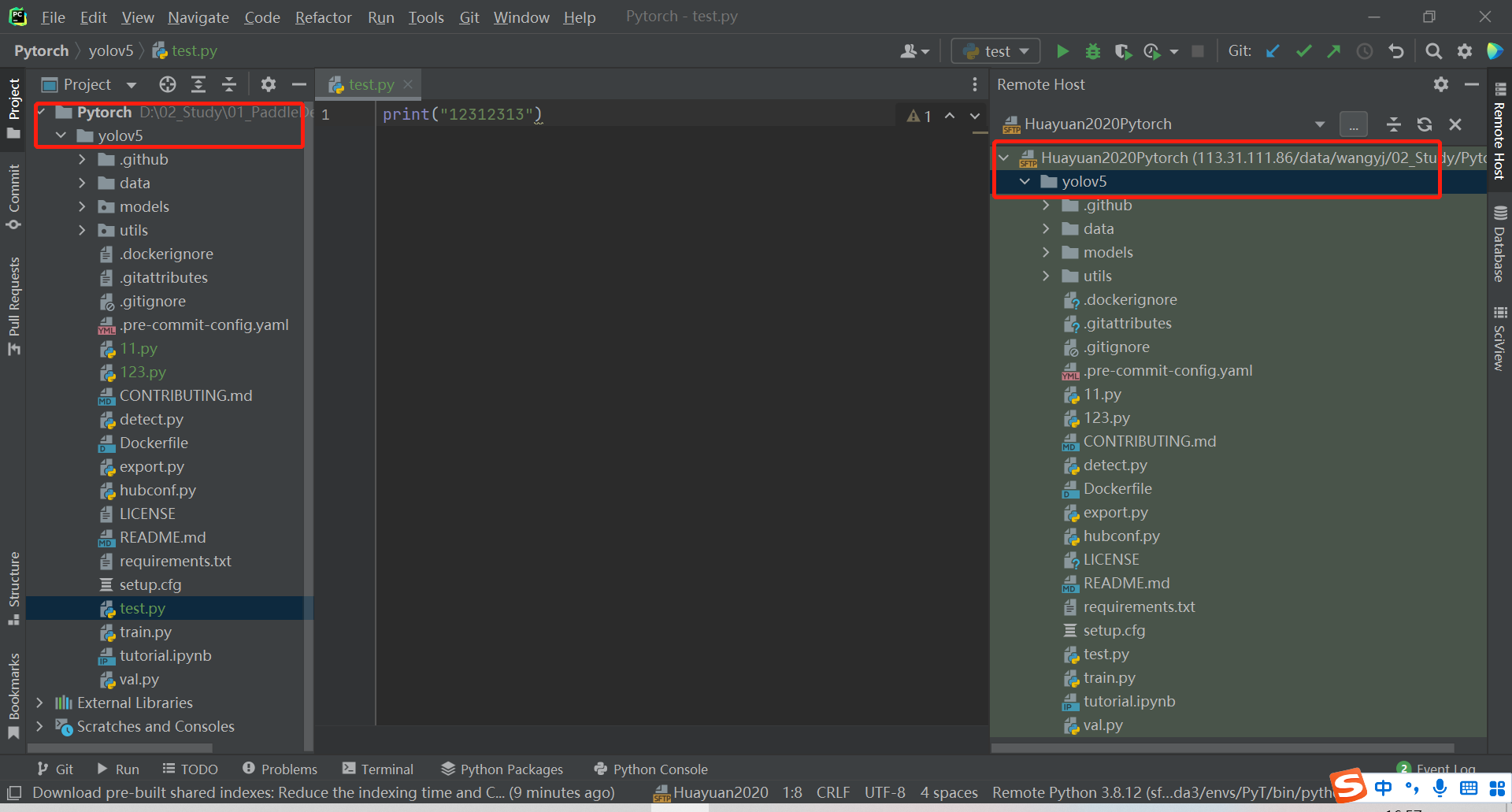Click the UTF-8 encoding indicator in the status bar
1512x812 pixels.
884,792
